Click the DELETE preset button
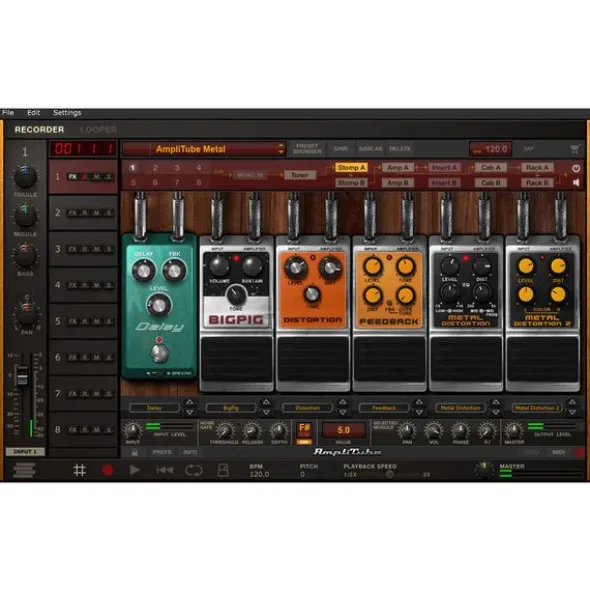590x591 pixels. coord(400,149)
